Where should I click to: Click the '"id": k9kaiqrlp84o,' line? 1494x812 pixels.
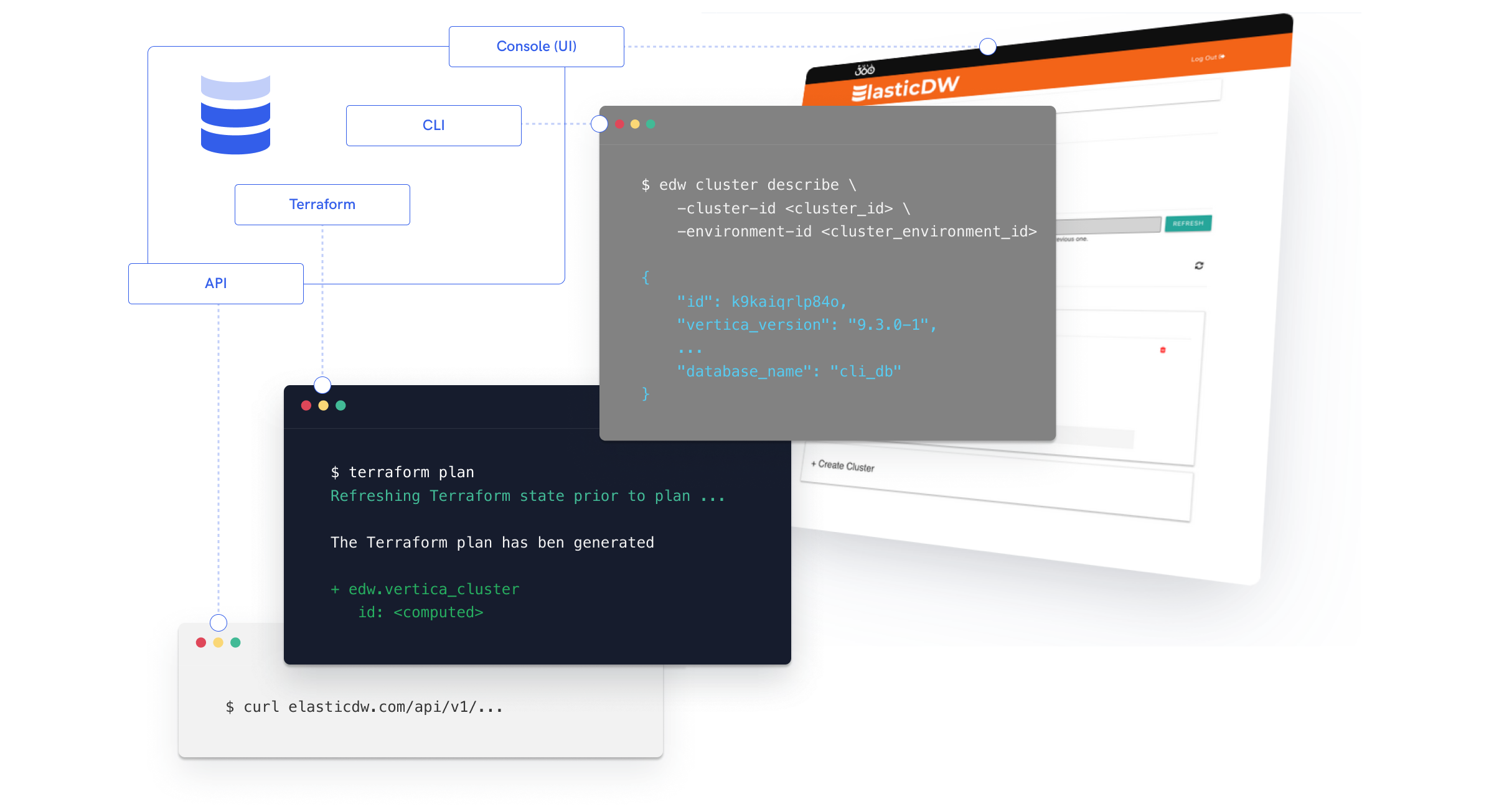pos(762,302)
